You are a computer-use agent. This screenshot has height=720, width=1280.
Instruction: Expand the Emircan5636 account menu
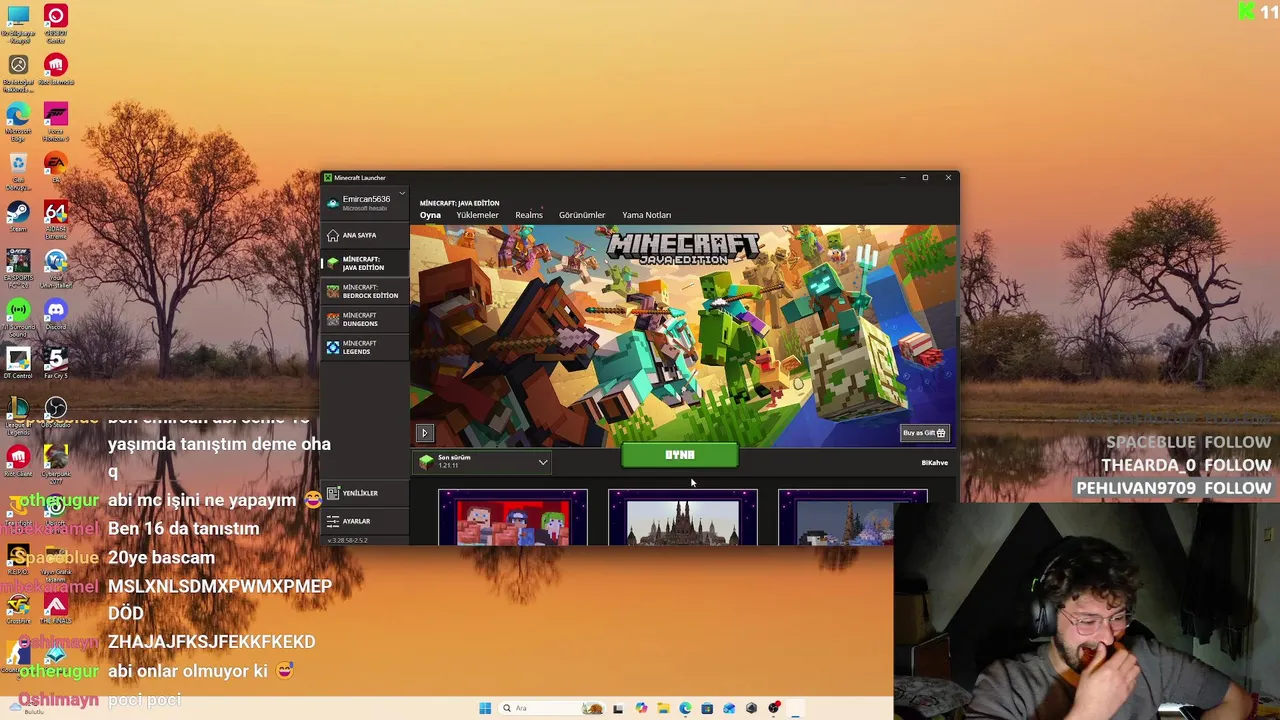[x=366, y=202]
